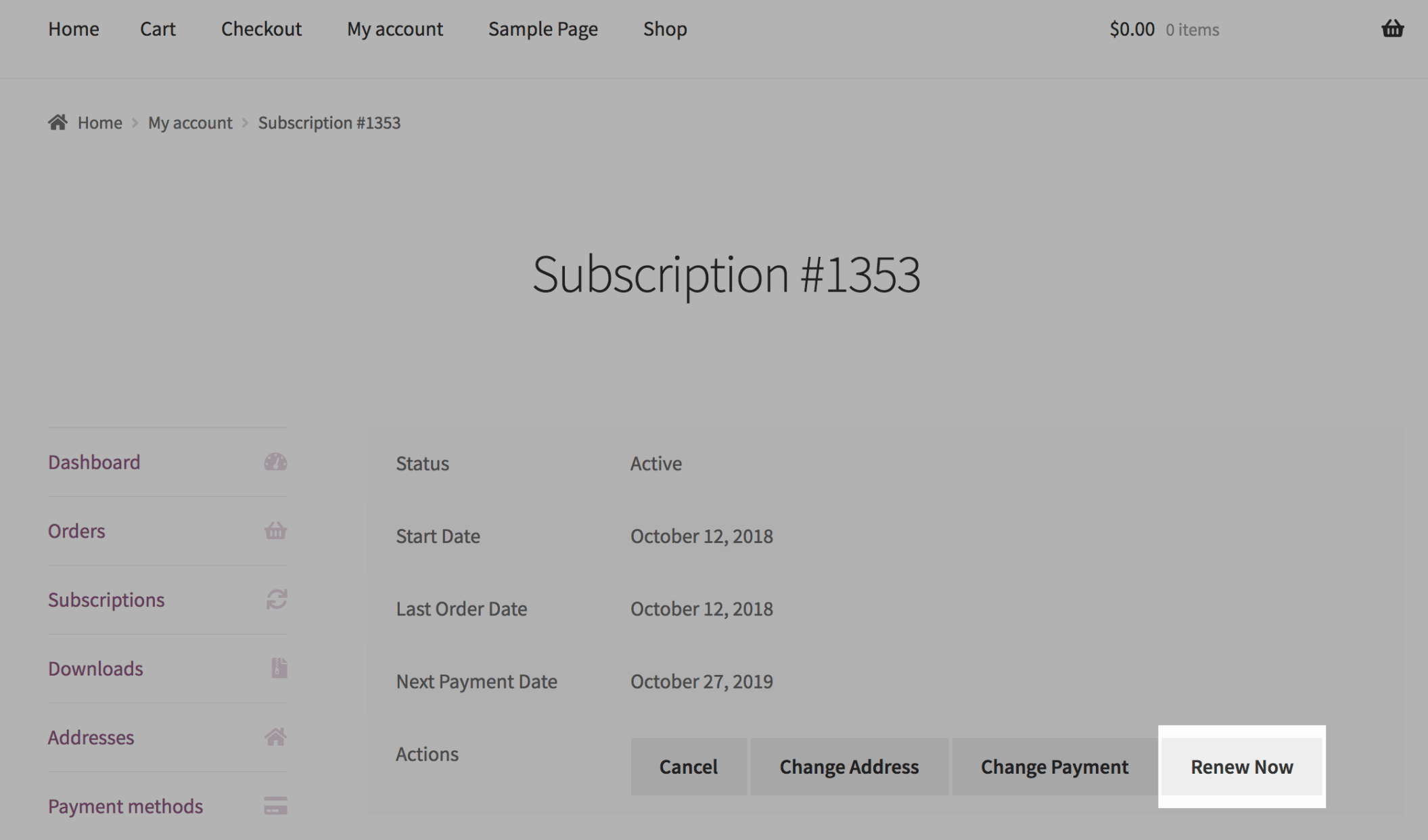The width and height of the screenshot is (1428, 840).
Task: Navigate to the Cart page
Action: coord(157,29)
